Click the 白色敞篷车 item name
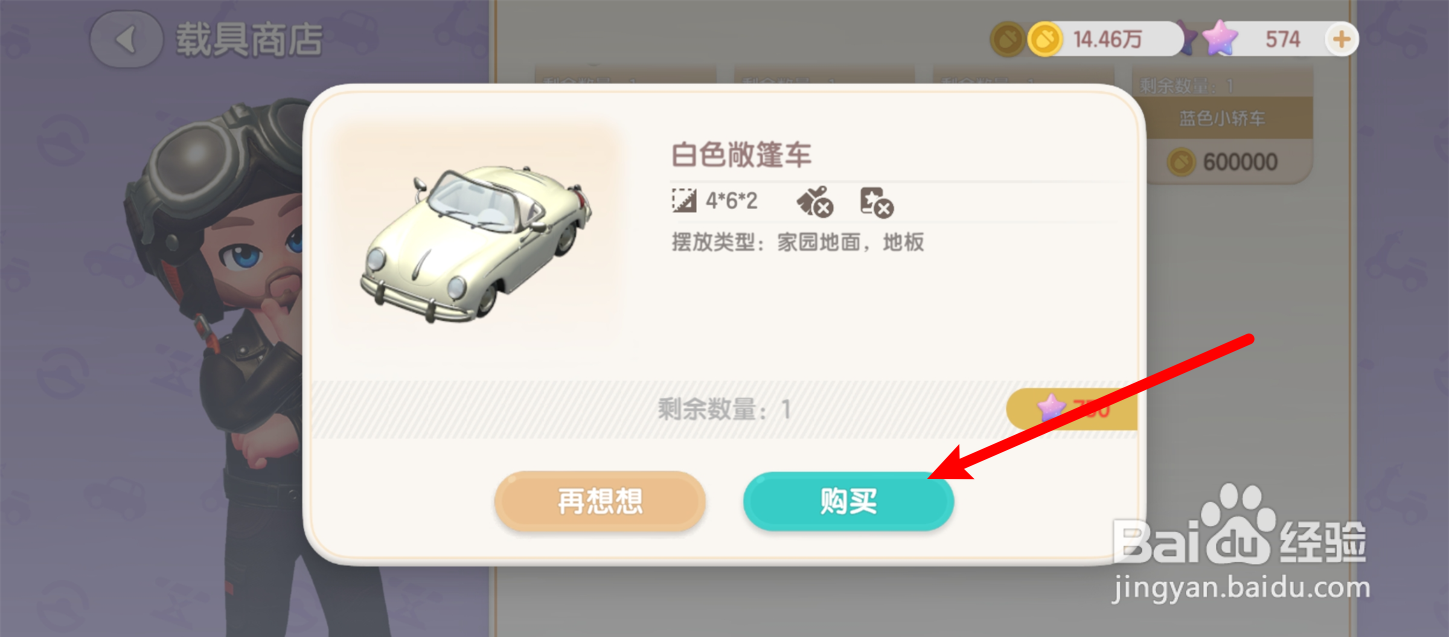This screenshot has width=1449, height=637. (741, 155)
